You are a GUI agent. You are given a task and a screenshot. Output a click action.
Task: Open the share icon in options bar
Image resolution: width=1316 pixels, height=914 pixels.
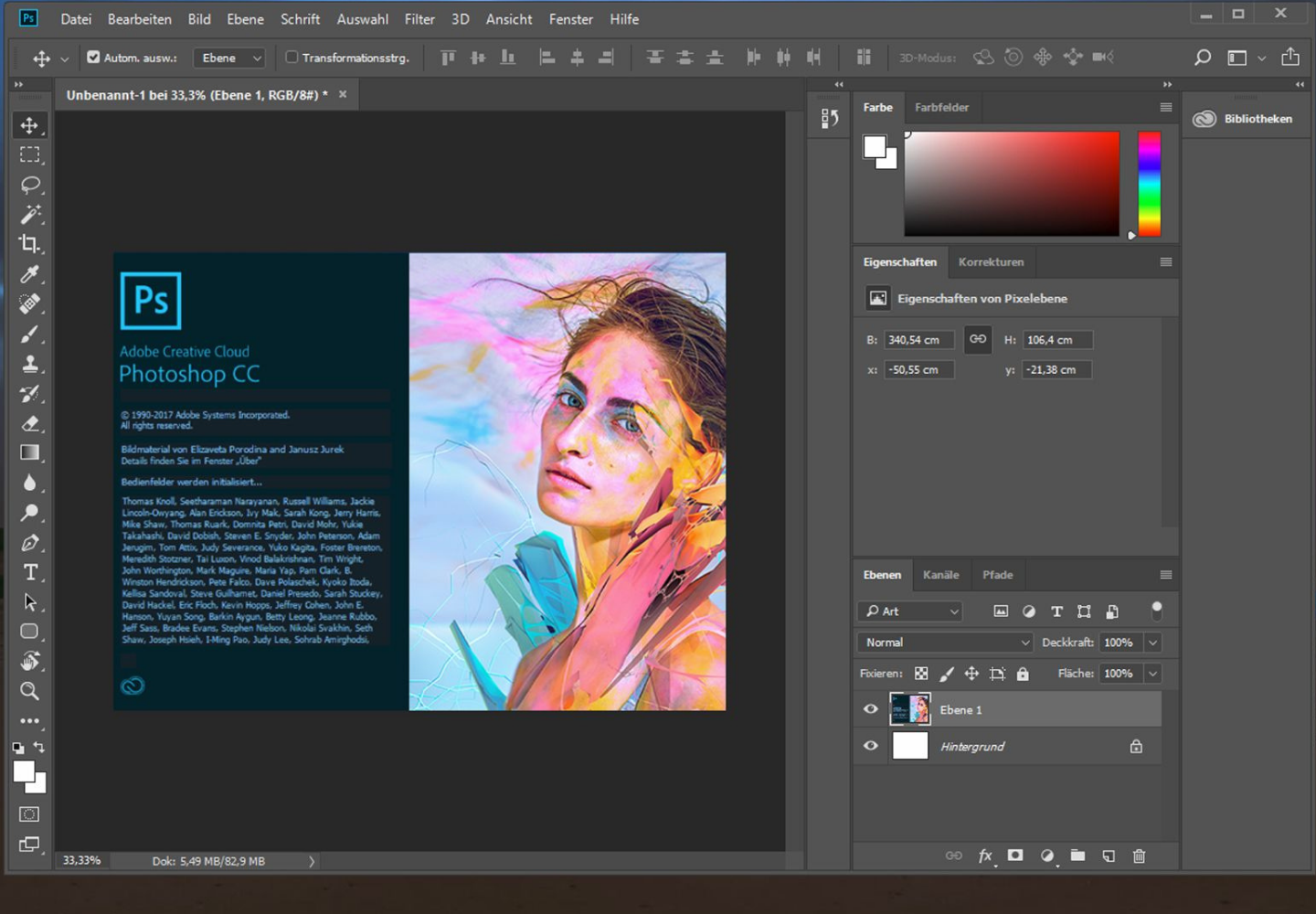pos(1290,57)
